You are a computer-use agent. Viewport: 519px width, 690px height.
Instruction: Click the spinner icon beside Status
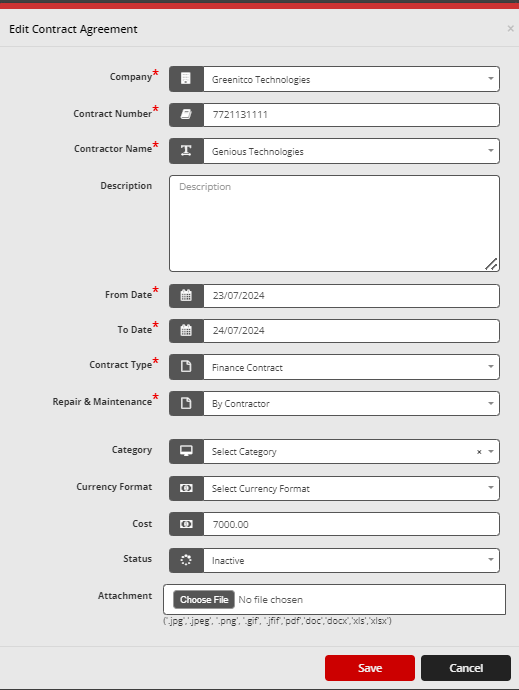pos(186,560)
